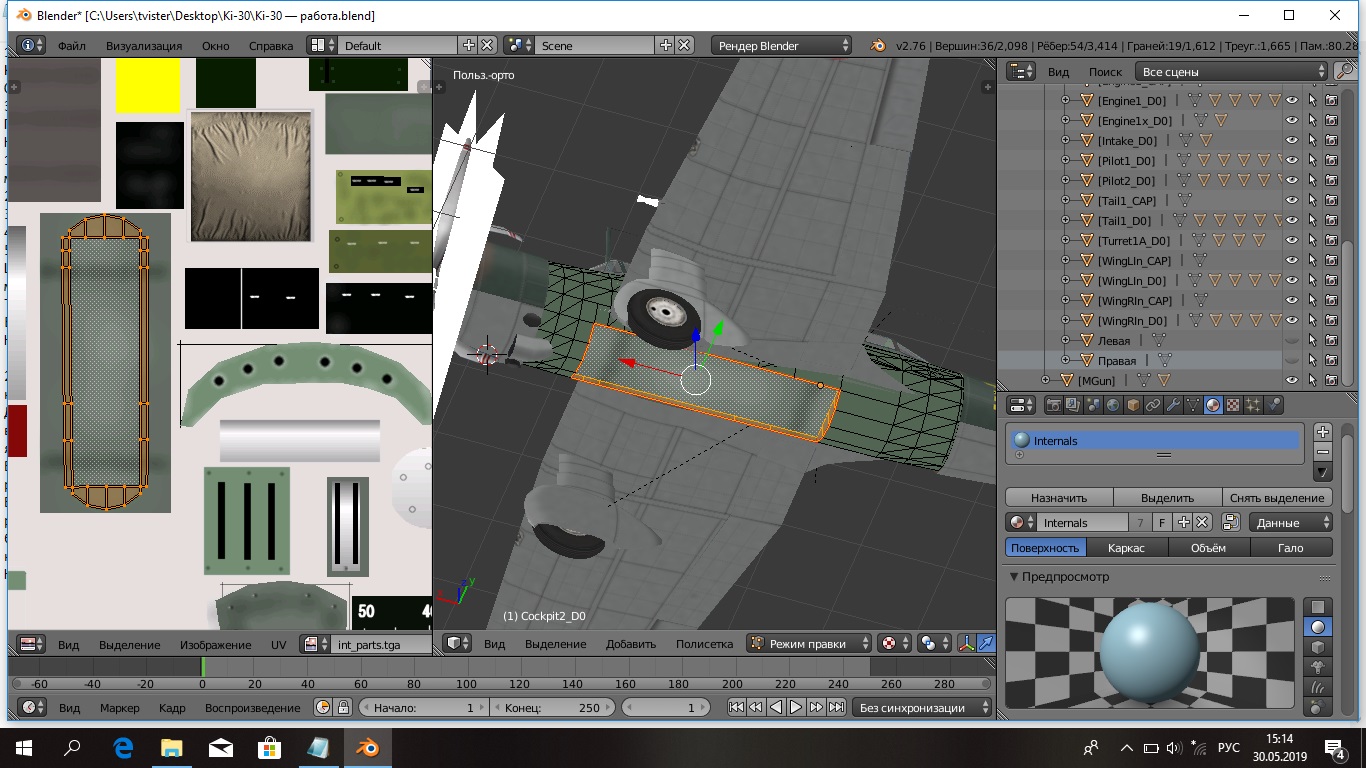Open the Рендер Blender engine dropdown
The width and height of the screenshot is (1366, 768).
tap(781, 46)
